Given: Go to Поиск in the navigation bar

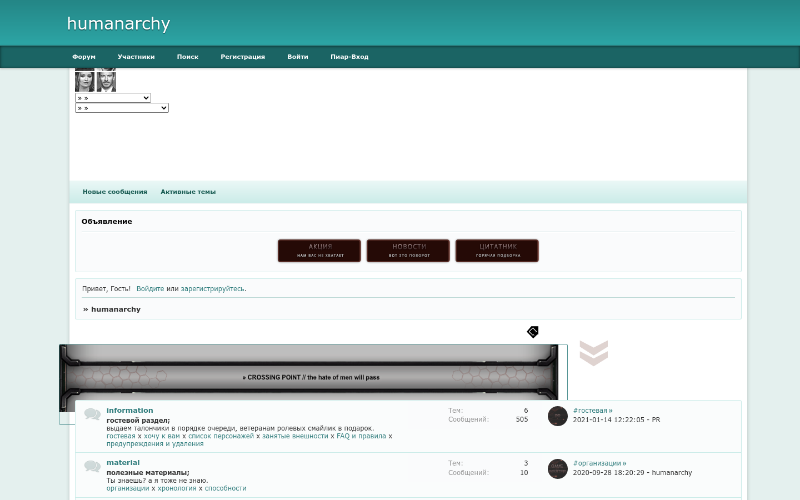Looking at the screenshot, I should [x=188, y=57].
